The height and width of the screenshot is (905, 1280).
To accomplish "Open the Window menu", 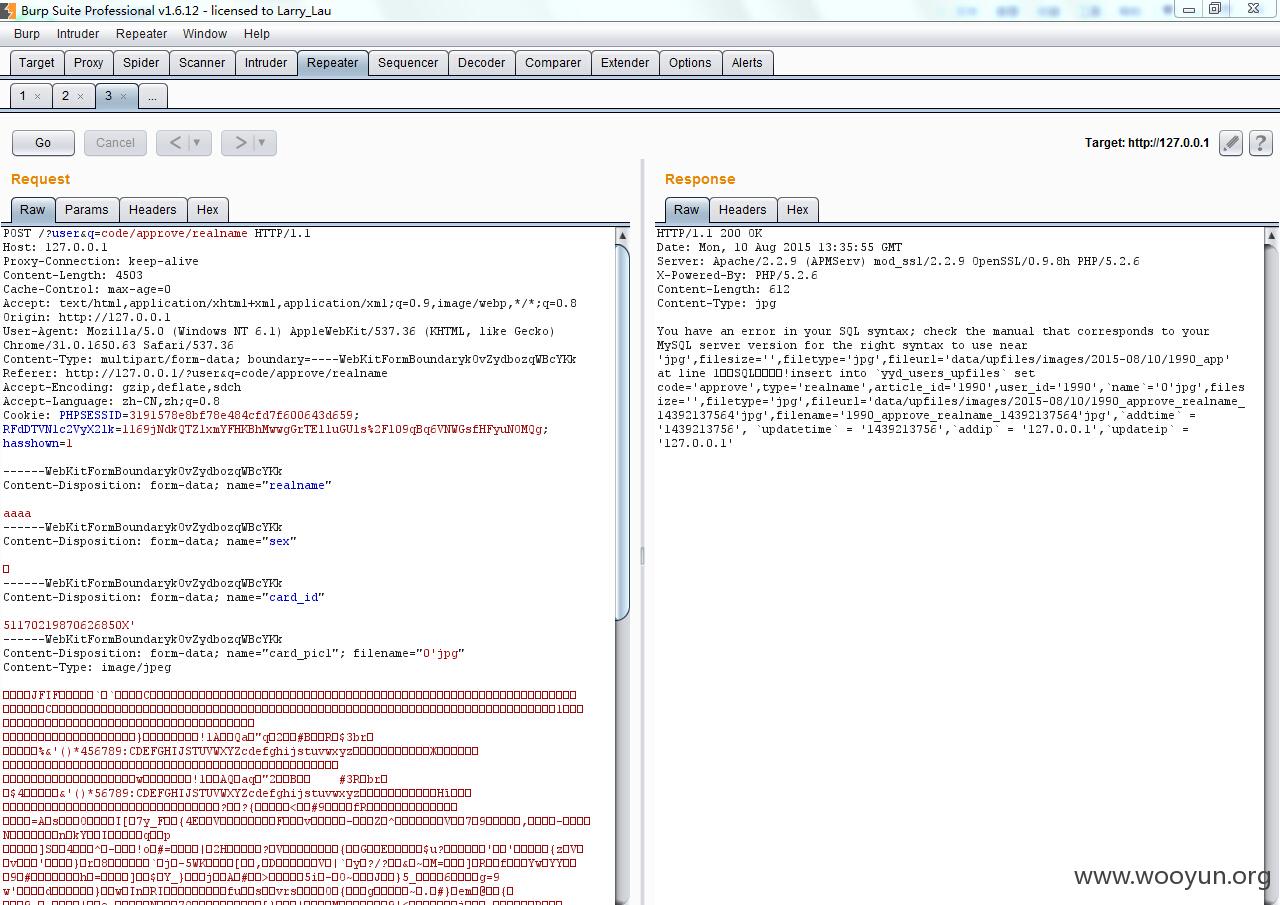I will (205, 34).
